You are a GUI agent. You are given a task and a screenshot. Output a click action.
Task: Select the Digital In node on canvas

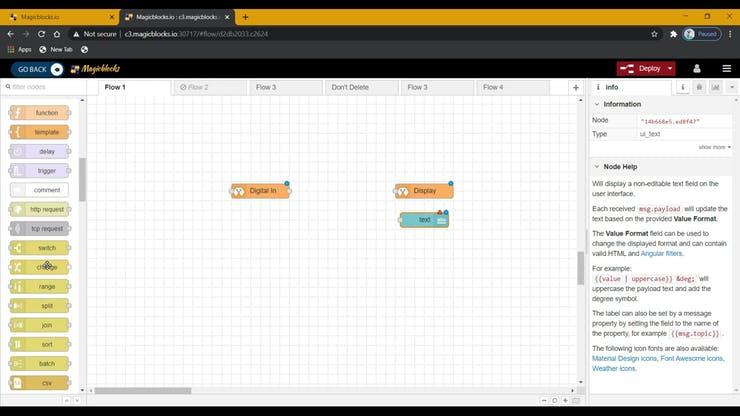[x=261, y=190]
